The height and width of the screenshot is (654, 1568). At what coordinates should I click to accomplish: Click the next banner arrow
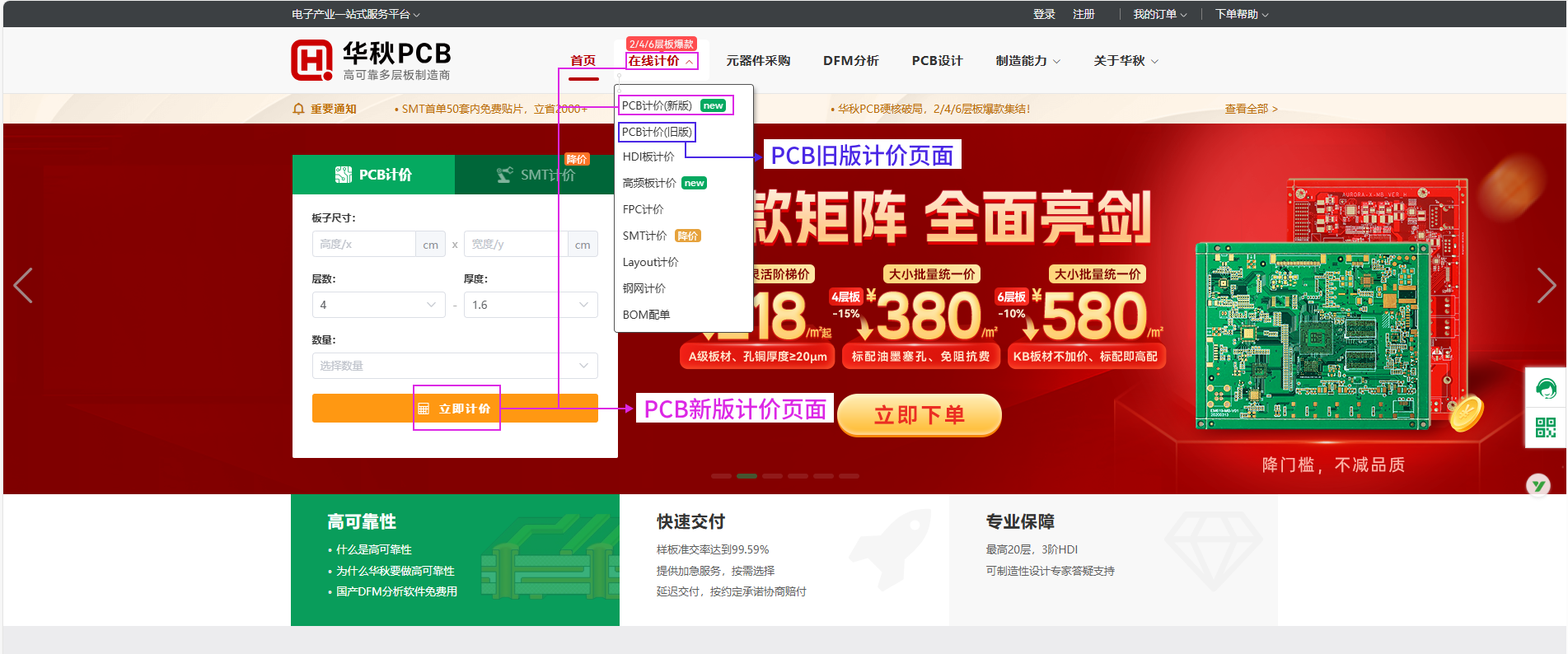point(1546,286)
